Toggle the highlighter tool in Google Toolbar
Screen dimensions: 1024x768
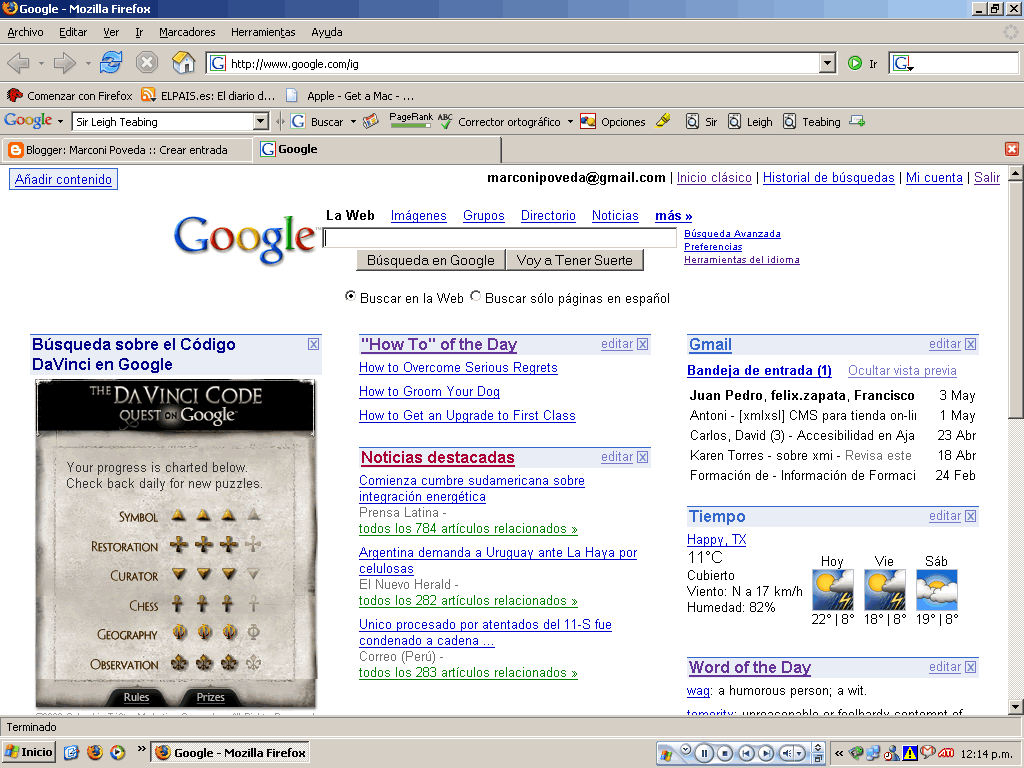(x=663, y=121)
